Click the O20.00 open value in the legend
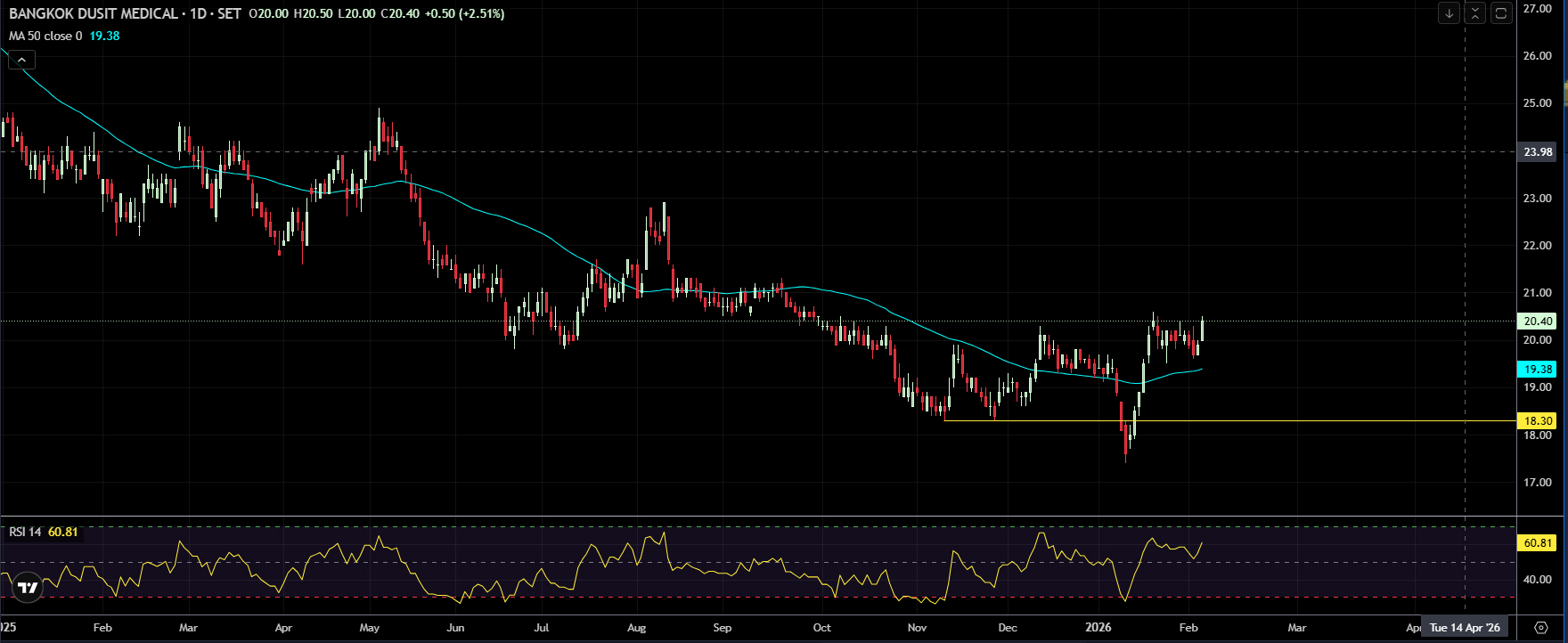1568x643 pixels. tap(268, 14)
